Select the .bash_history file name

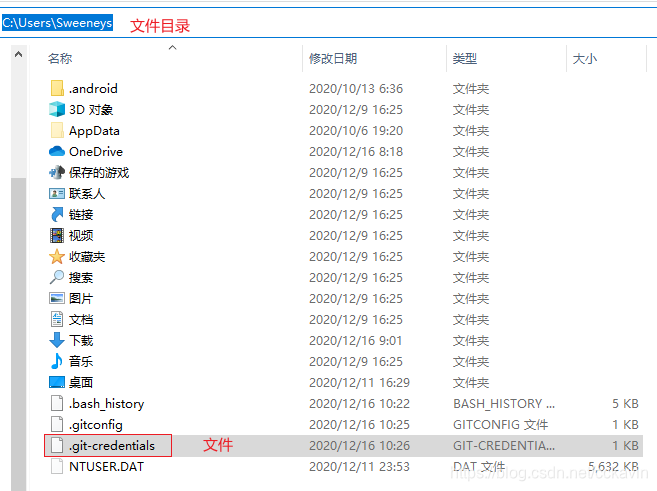coord(106,403)
